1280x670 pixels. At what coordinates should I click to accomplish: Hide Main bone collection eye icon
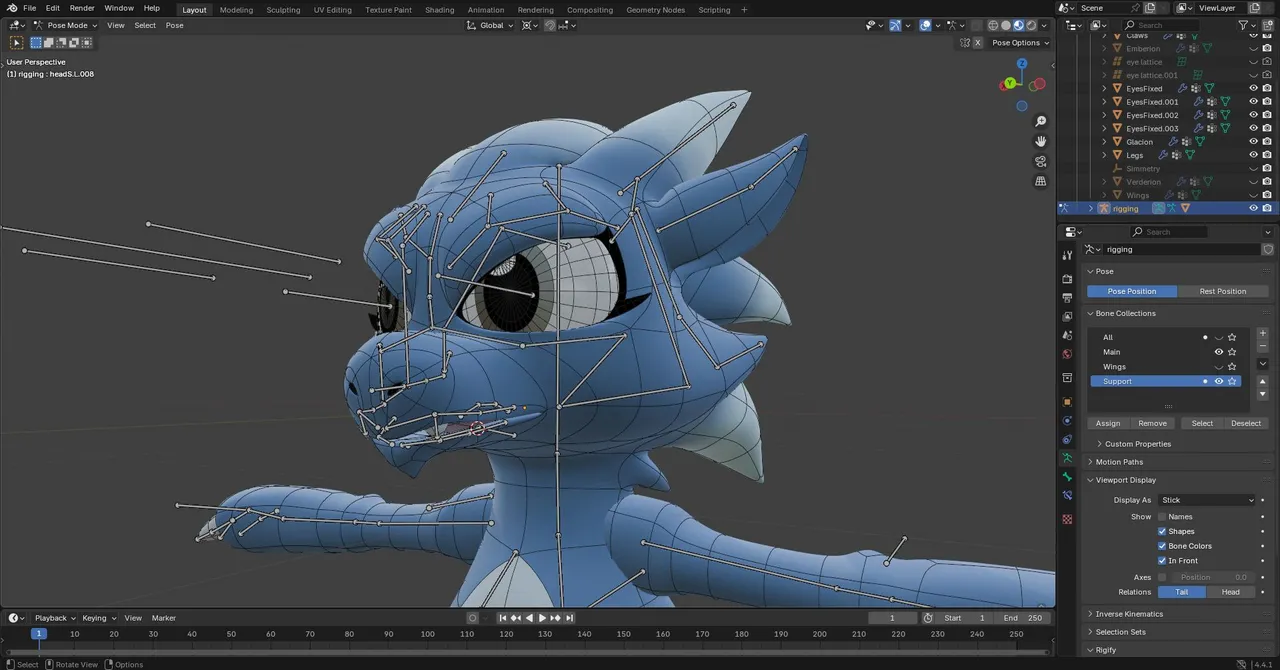point(1219,352)
